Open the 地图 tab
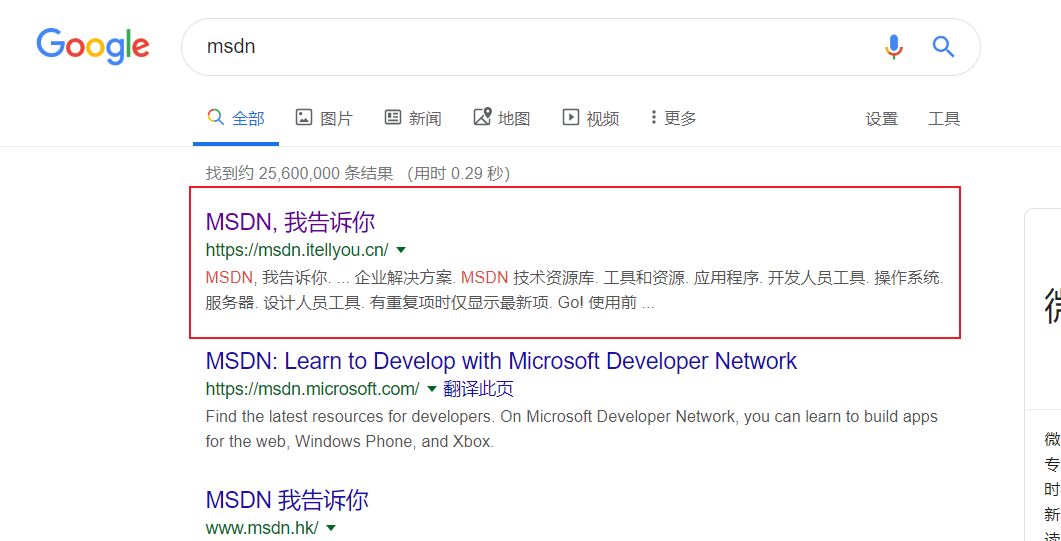1061x541 pixels. (501, 118)
